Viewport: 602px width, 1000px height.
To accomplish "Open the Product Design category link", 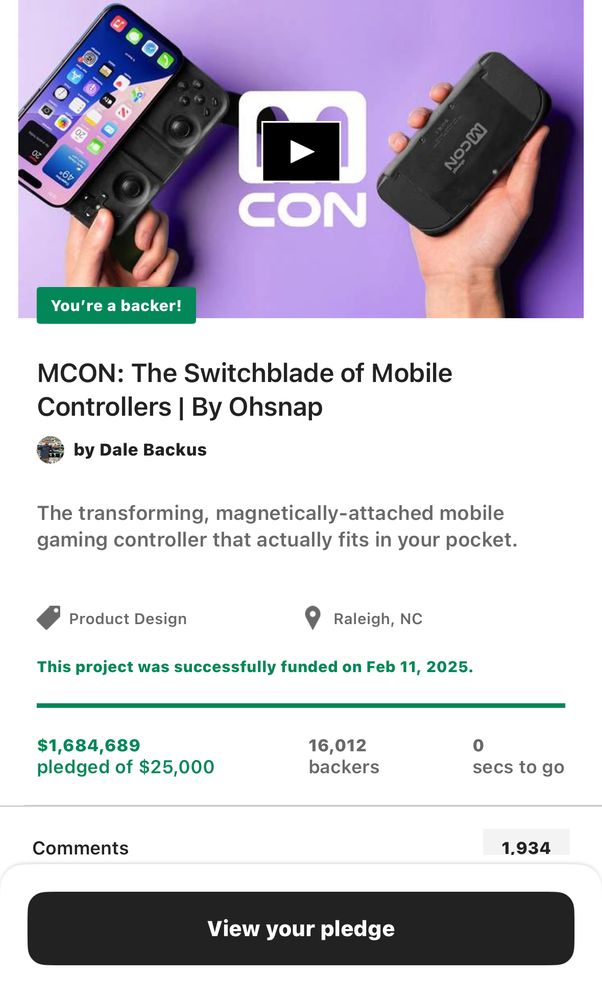I will 128,618.
